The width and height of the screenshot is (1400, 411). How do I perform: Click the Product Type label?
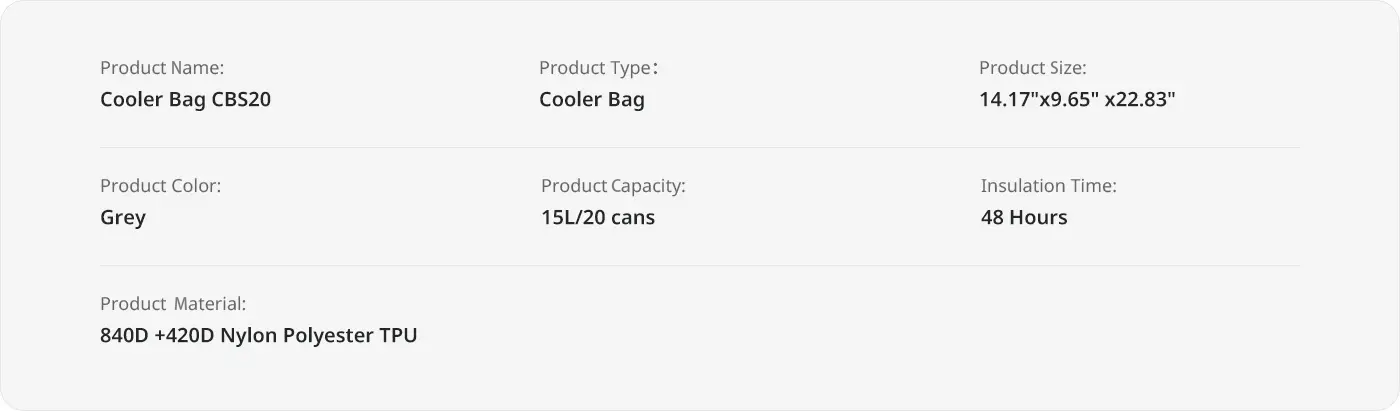(598, 68)
